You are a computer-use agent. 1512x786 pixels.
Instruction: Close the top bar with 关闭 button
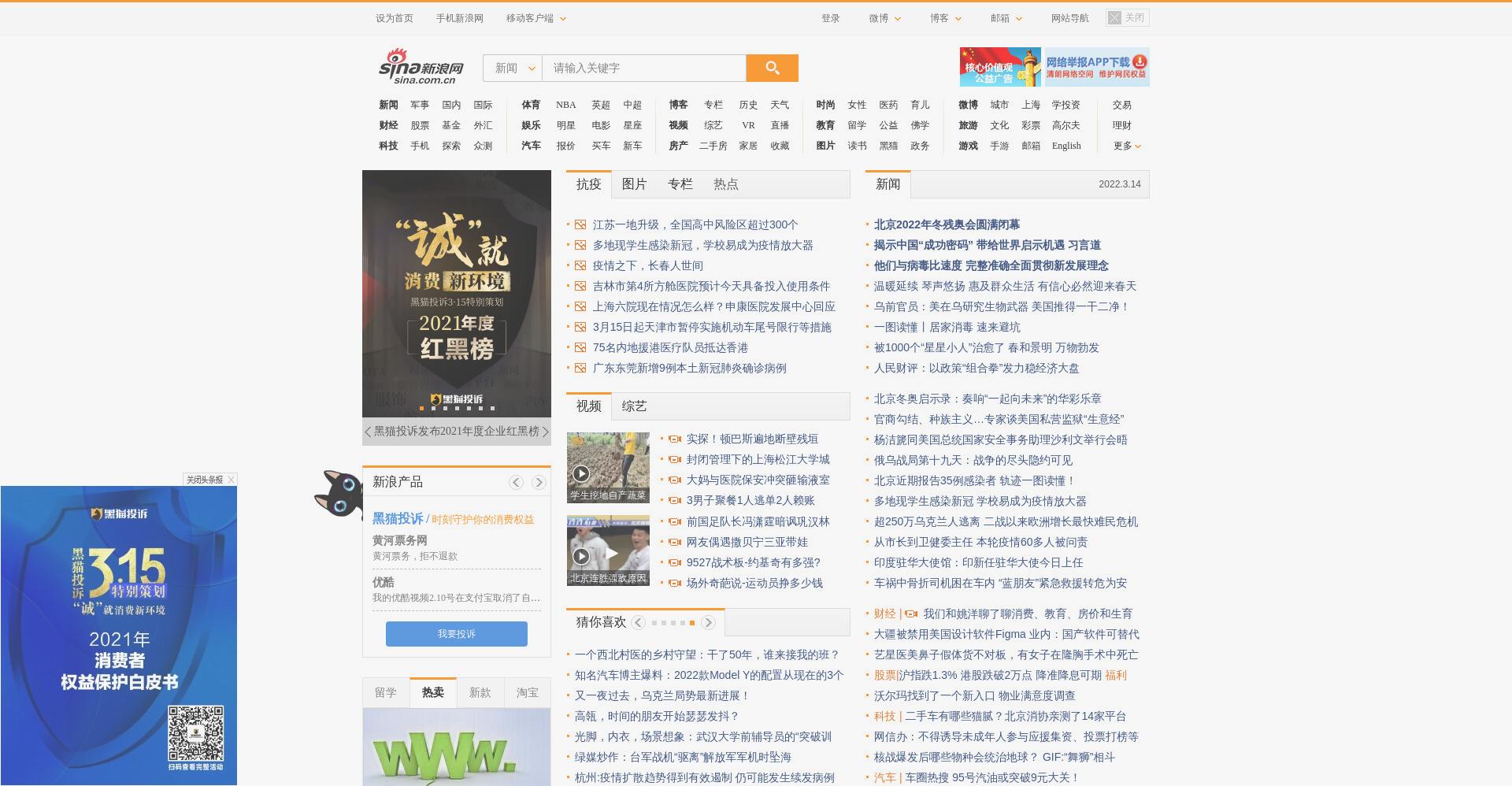(1127, 17)
